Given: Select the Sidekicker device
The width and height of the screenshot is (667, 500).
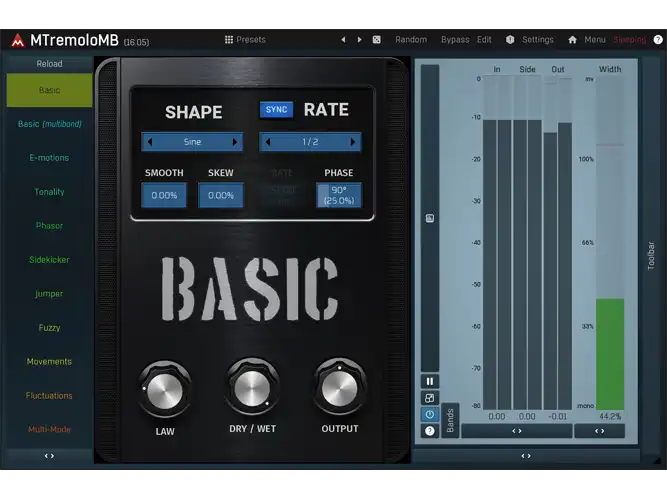Looking at the screenshot, I should click(49, 260).
